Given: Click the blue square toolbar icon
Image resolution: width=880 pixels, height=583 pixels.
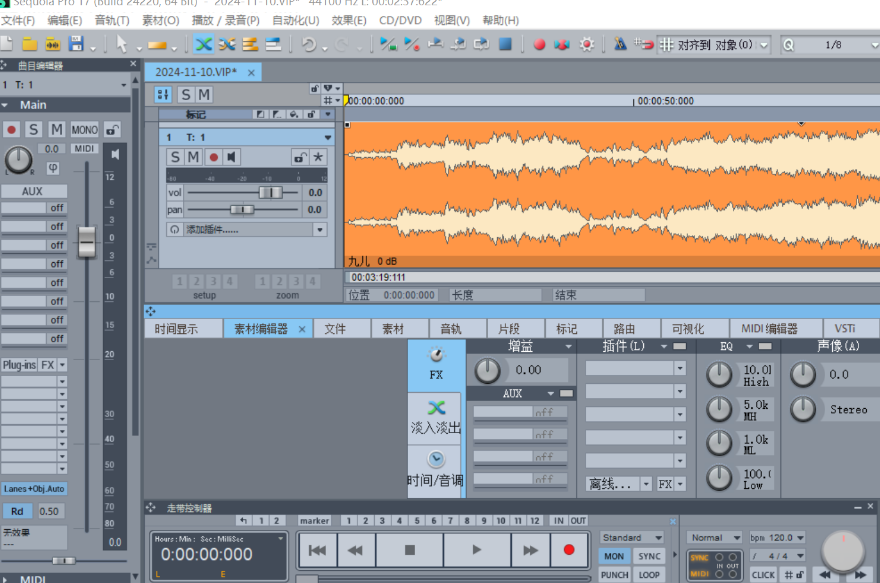Looking at the screenshot, I should tap(505, 44).
